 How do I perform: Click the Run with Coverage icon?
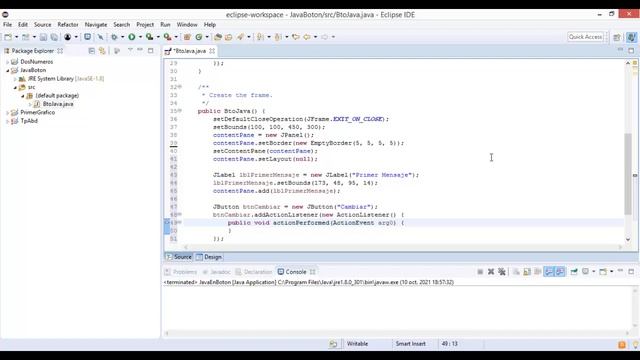pyautogui.click(x=150, y=37)
